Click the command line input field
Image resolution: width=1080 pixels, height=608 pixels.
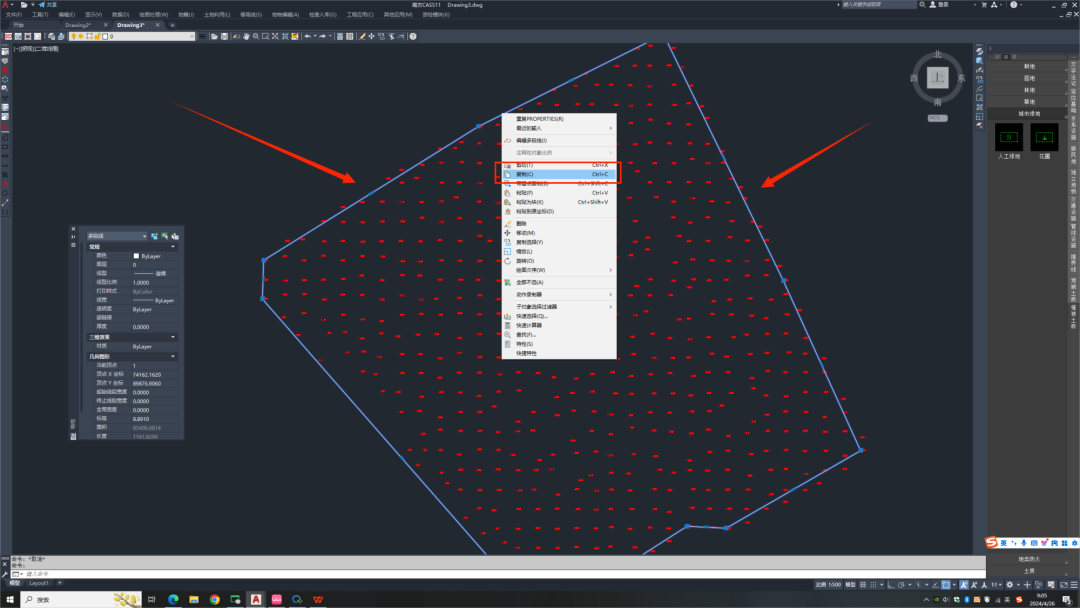[503, 574]
